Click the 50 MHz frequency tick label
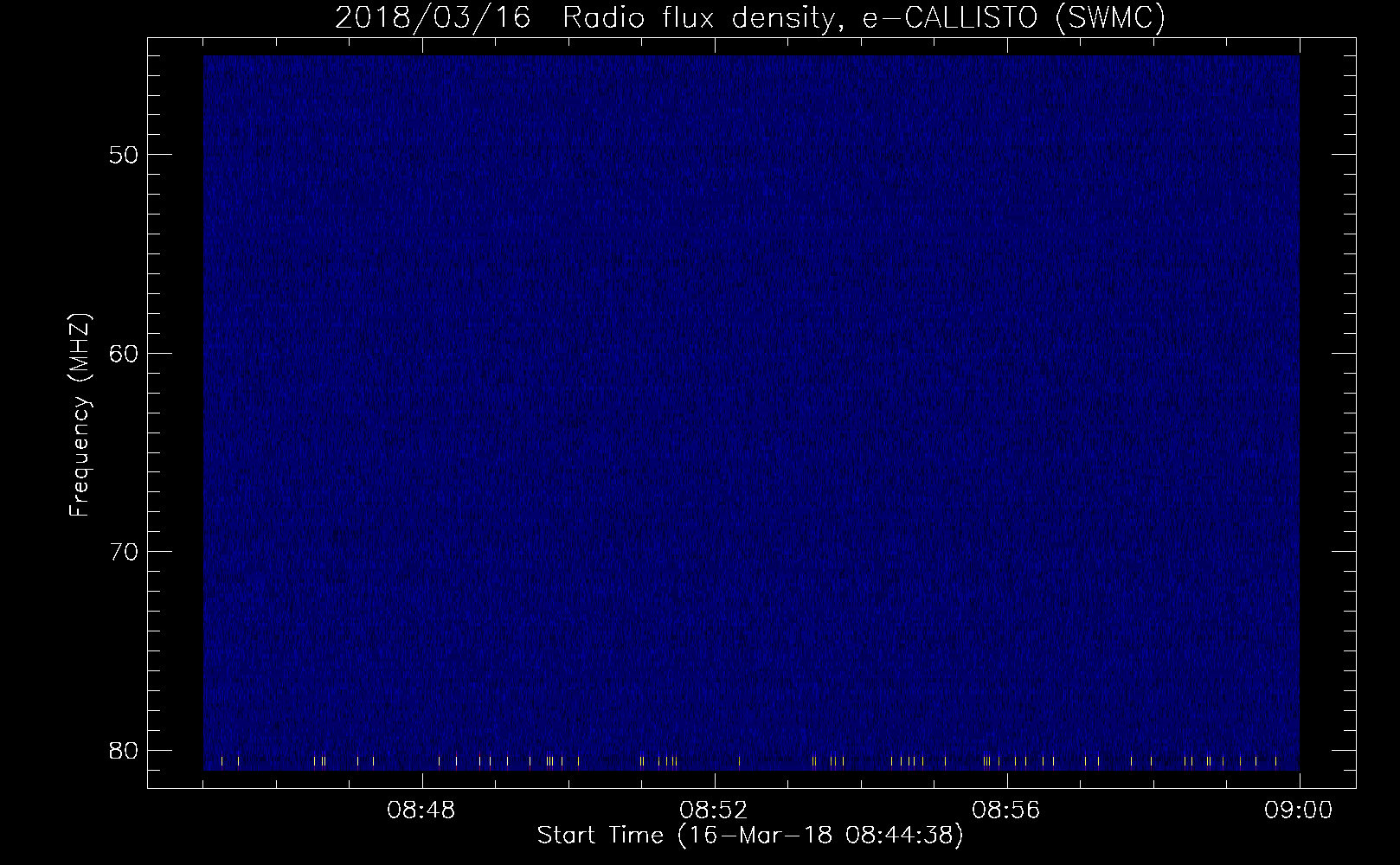The height and width of the screenshot is (865, 1400). click(123, 155)
